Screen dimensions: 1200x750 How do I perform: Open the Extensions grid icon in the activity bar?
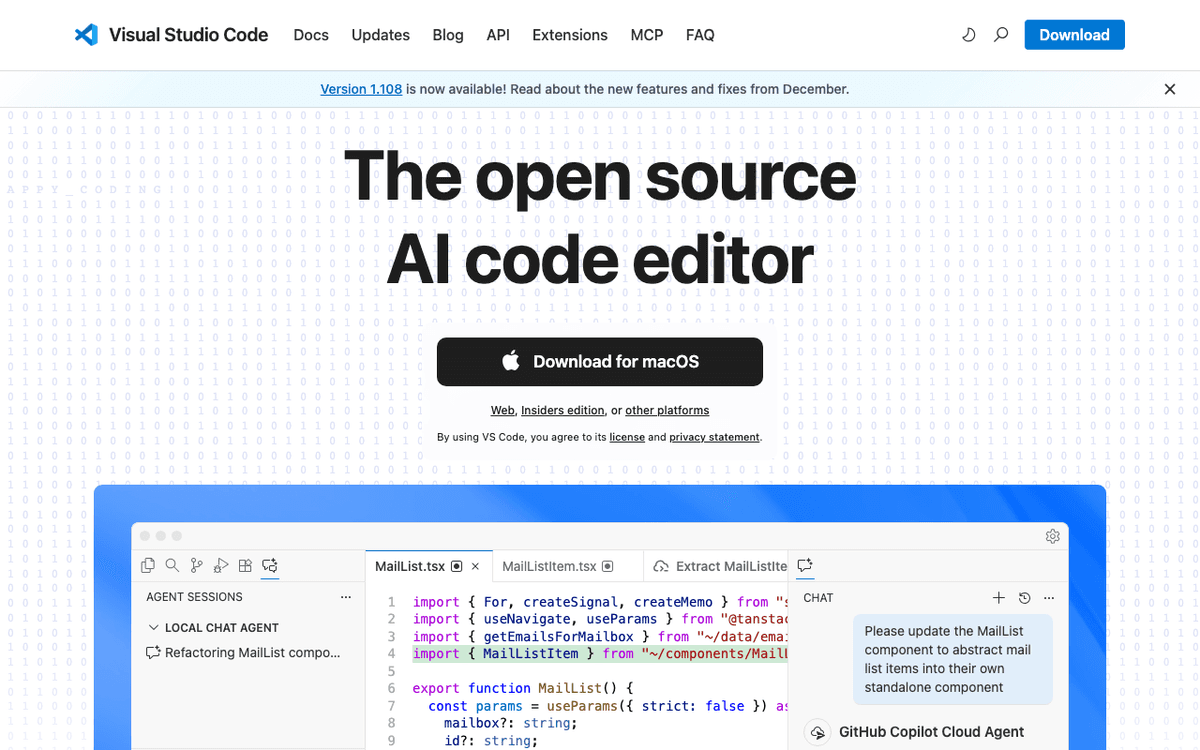click(245, 565)
